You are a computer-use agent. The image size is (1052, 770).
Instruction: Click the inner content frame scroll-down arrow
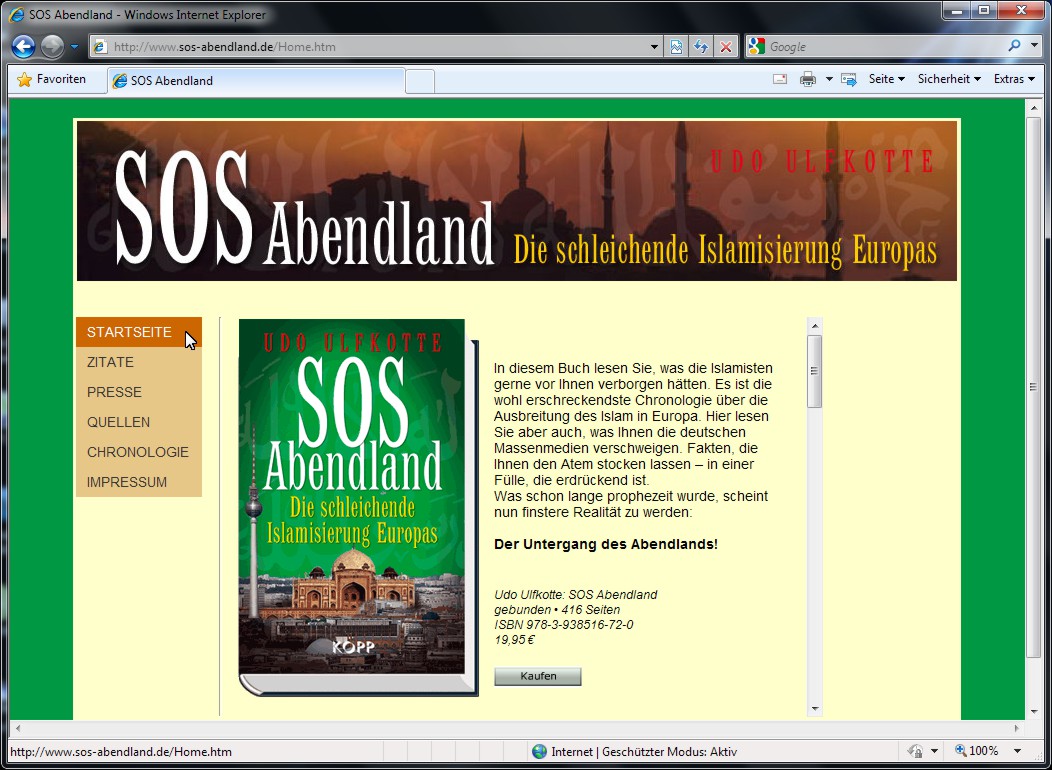click(x=814, y=708)
